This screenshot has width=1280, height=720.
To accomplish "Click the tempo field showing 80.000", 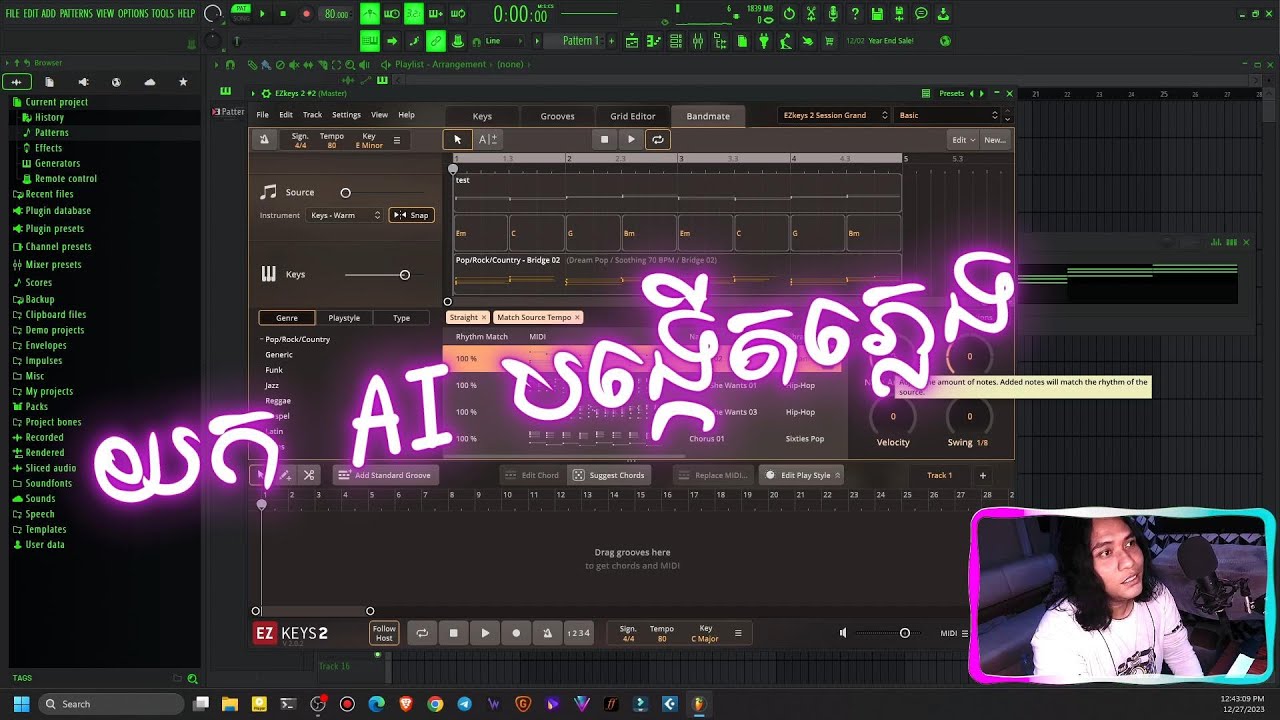I will pyautogui.click(x=336, y=14).
